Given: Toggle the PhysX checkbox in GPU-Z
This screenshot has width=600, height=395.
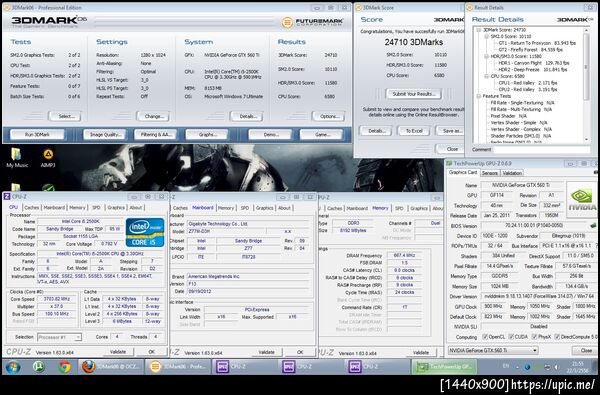Looking at the screenshot, I should click(534, 337).
